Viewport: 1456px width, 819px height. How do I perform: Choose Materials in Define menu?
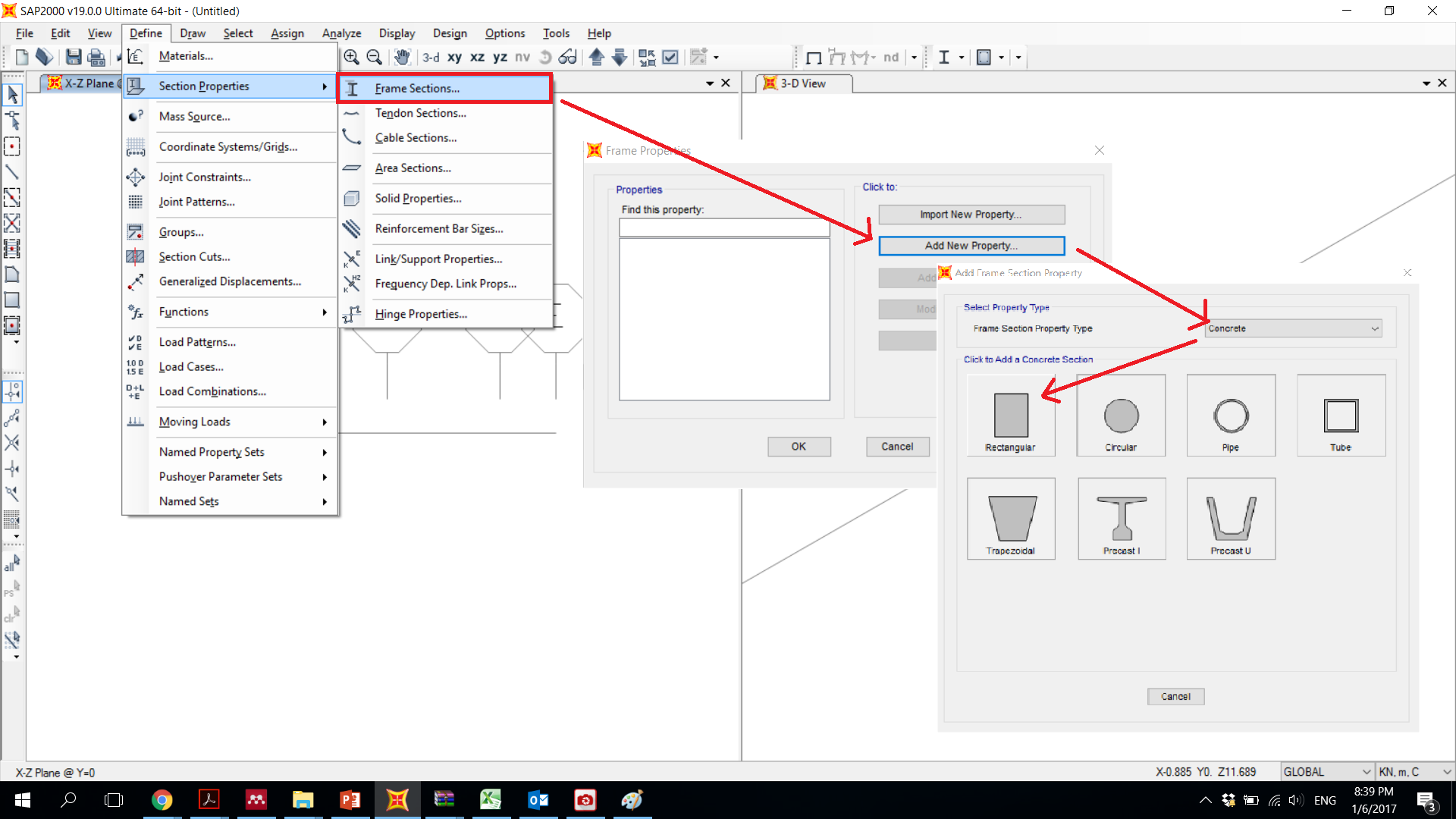pyautogui.click(x=231, y=56)
